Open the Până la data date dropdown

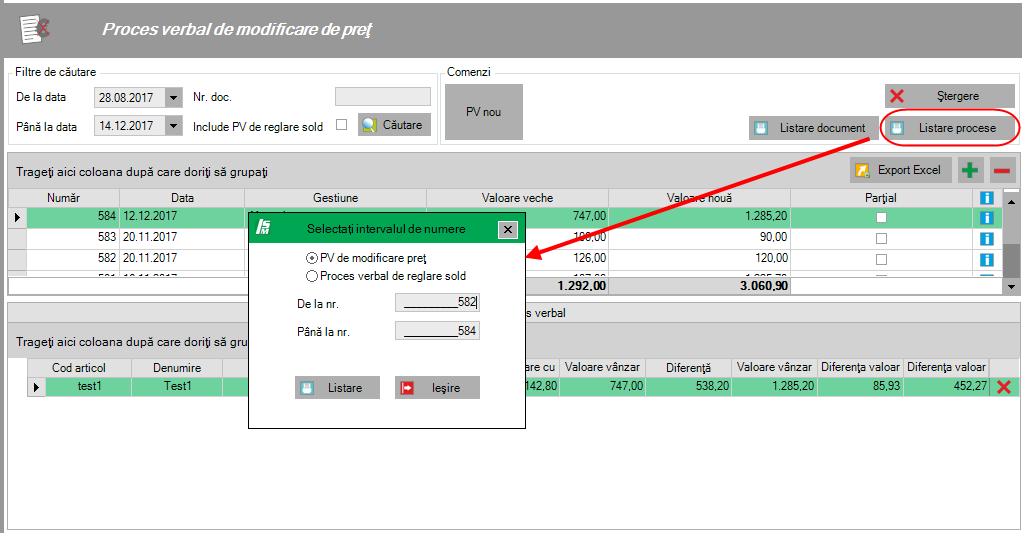point(173,125)
